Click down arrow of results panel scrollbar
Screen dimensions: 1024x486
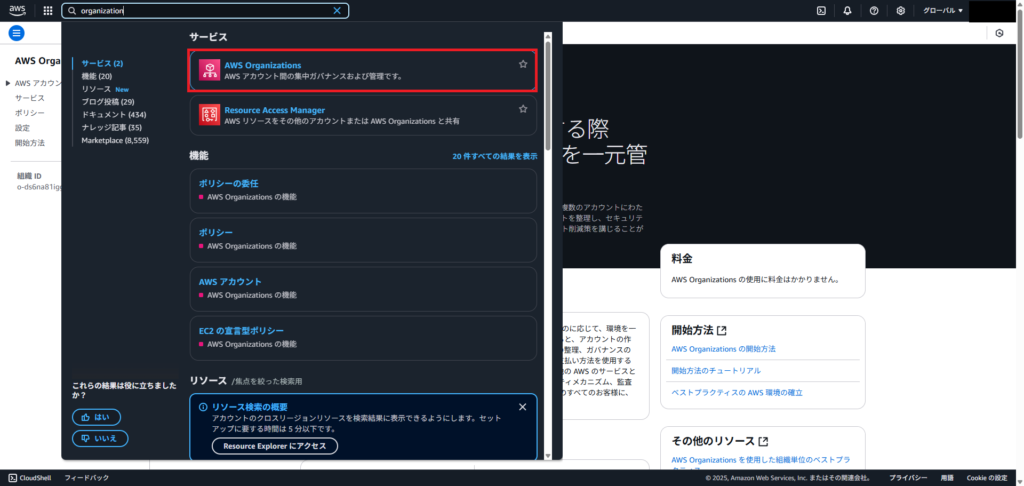pyautogui.click(x=548, y=455)
